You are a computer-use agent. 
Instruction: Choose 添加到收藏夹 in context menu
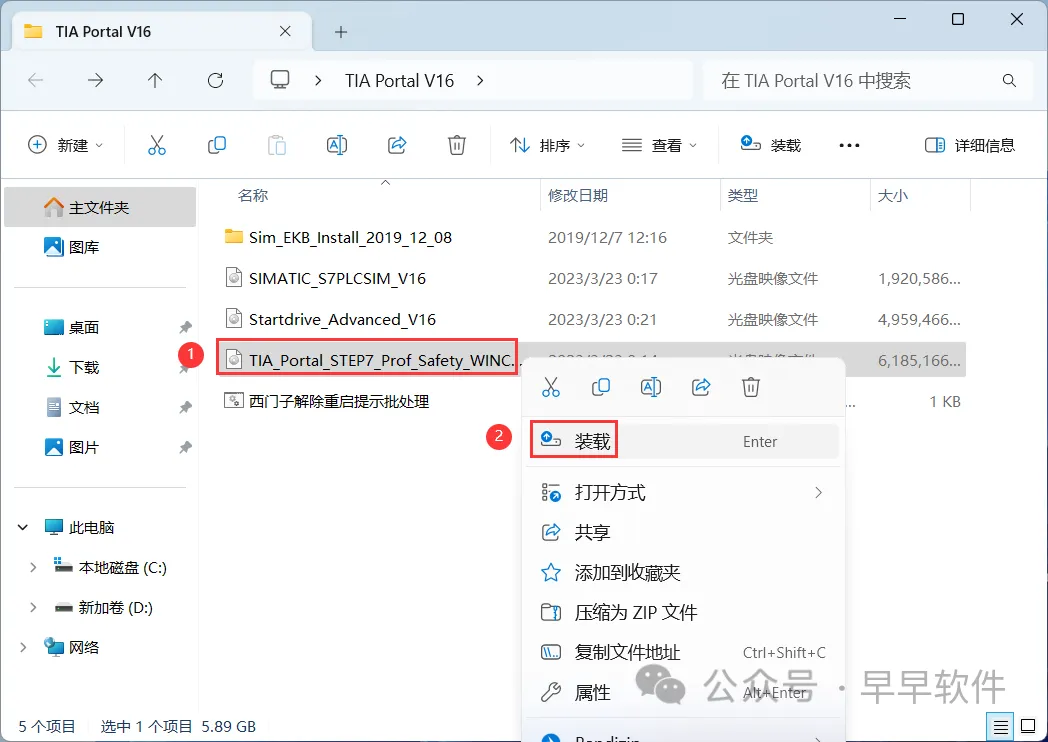coord(682,573)
